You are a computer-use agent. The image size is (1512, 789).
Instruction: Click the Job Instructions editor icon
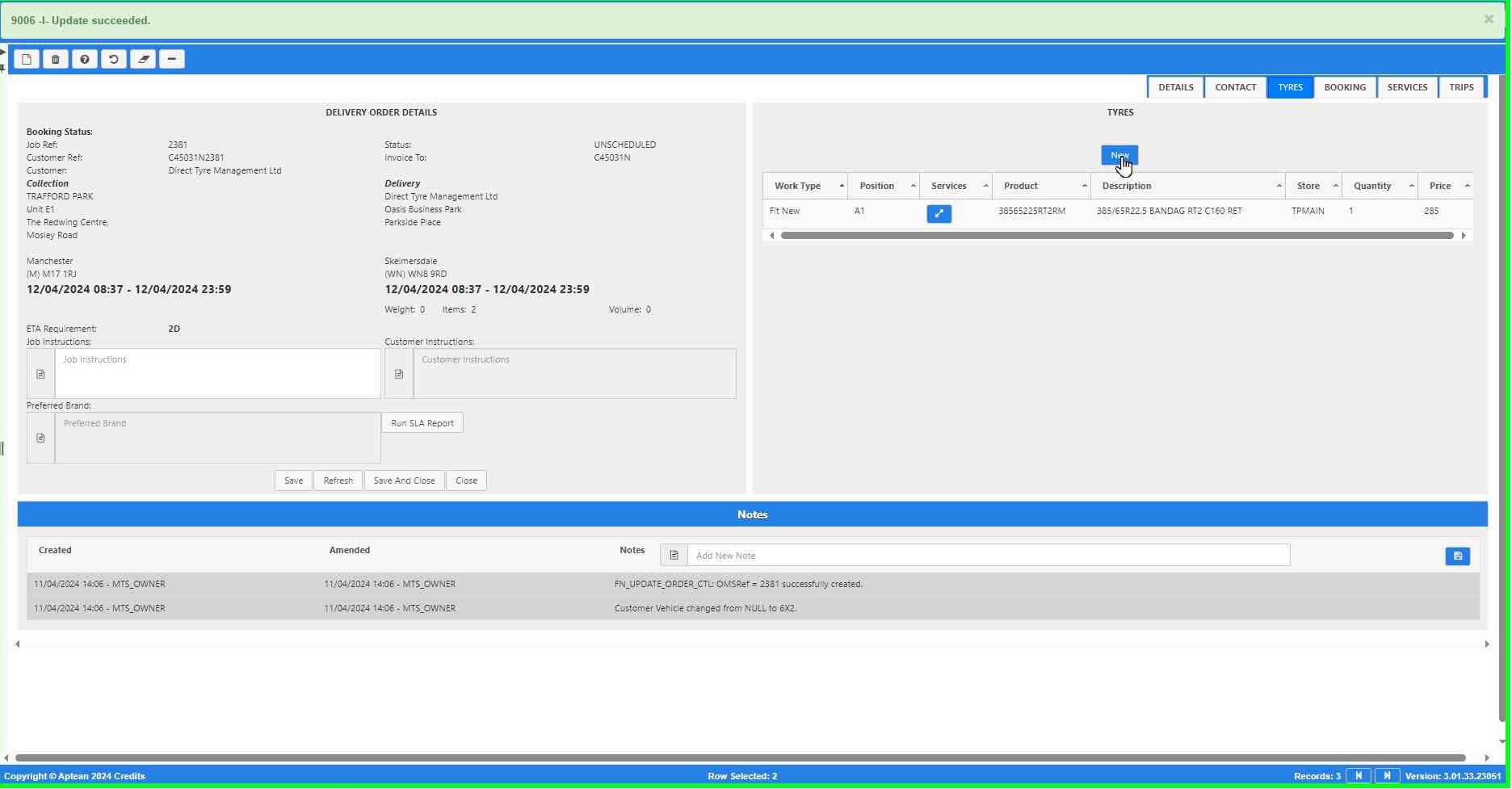[x=40, y=374]
